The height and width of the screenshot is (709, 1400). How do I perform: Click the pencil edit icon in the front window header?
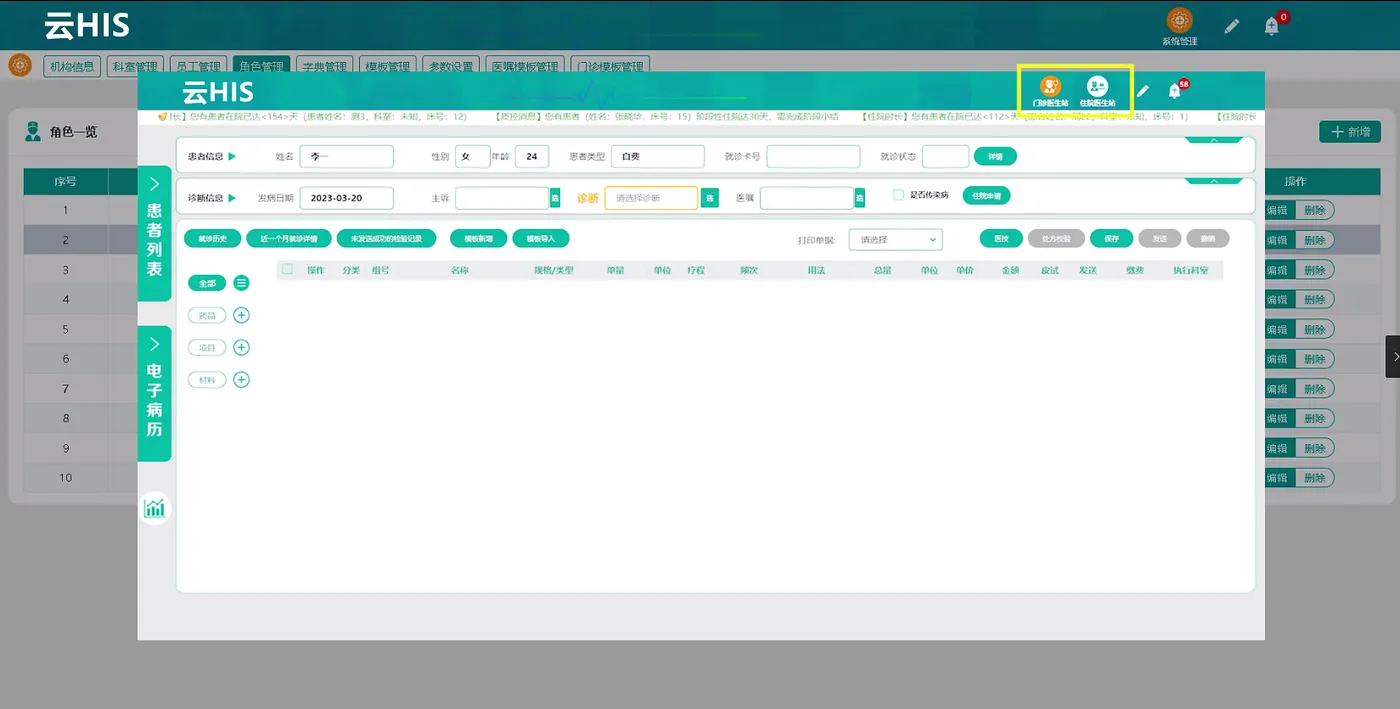click(1143, 91)
